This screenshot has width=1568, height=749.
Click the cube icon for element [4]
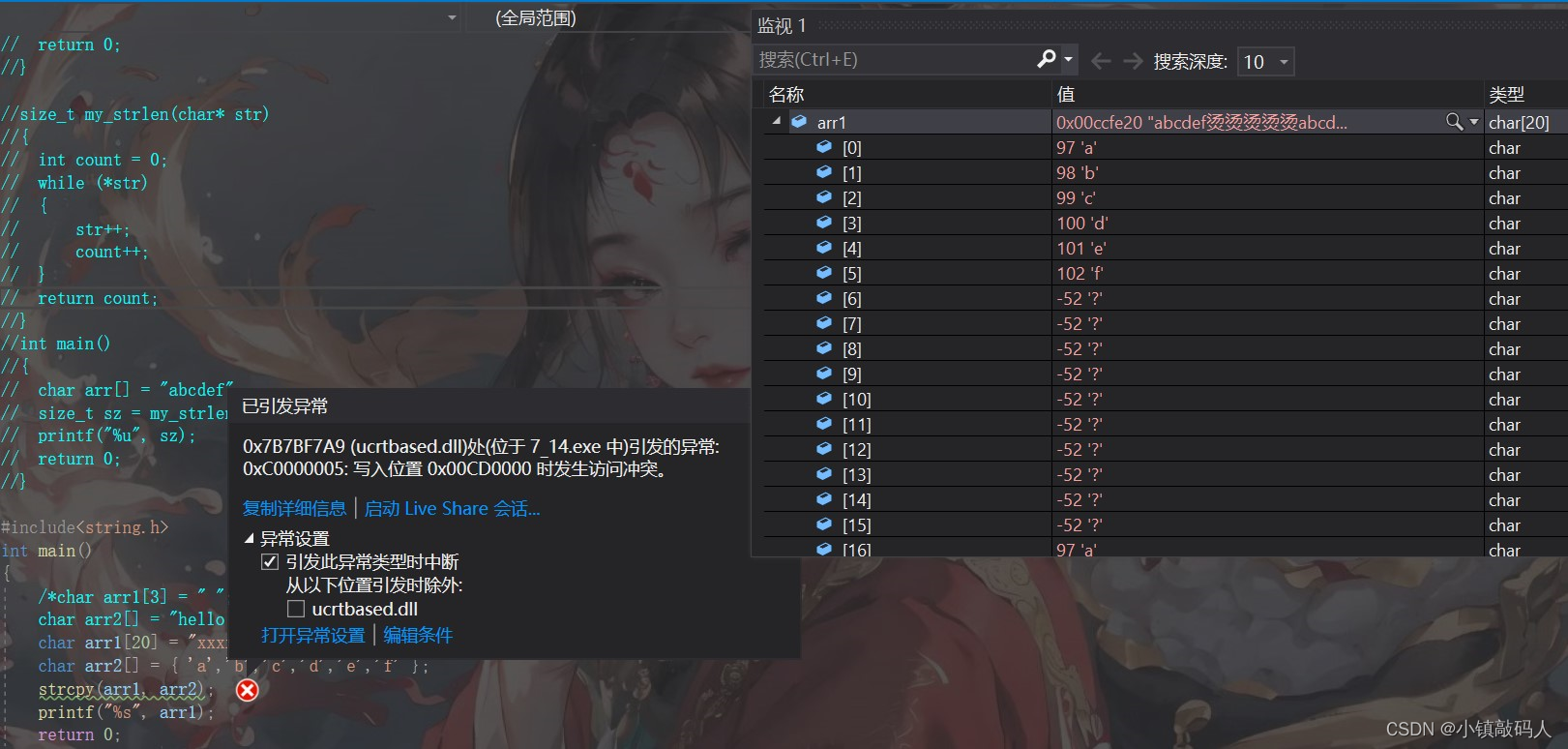point(824,247)
